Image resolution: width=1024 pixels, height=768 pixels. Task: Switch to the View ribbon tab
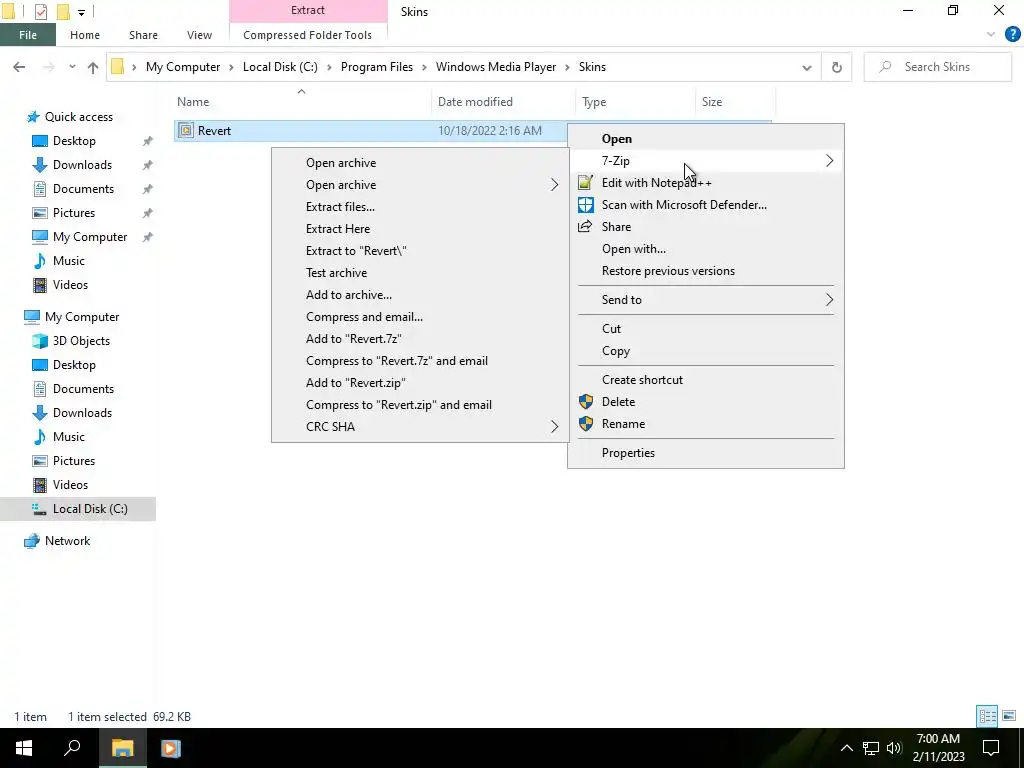tap(199, 35)
